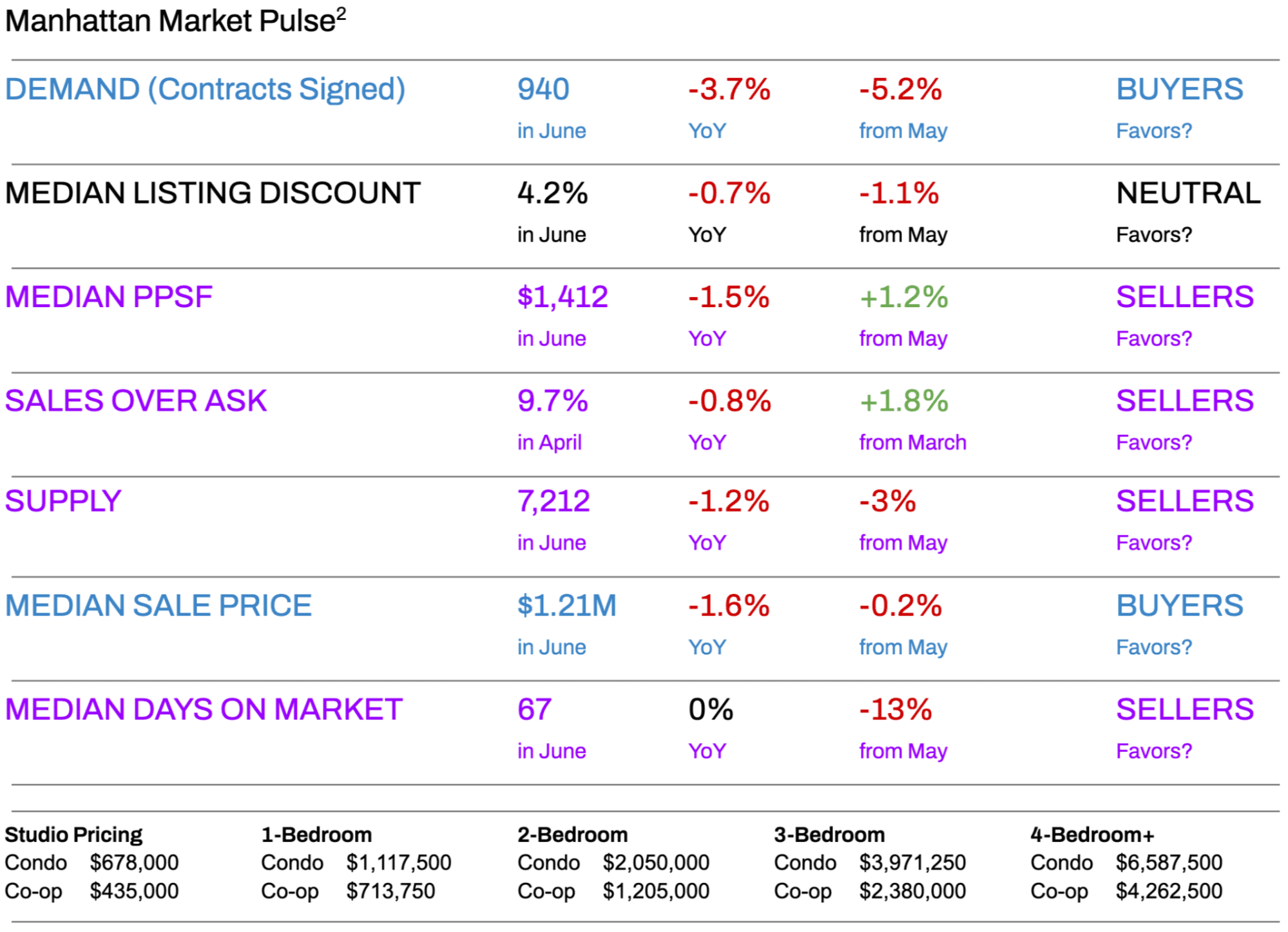Screen dimensions: 1288x932
Task: Click the +1.2% from May figure
Action: coord(903,297)
